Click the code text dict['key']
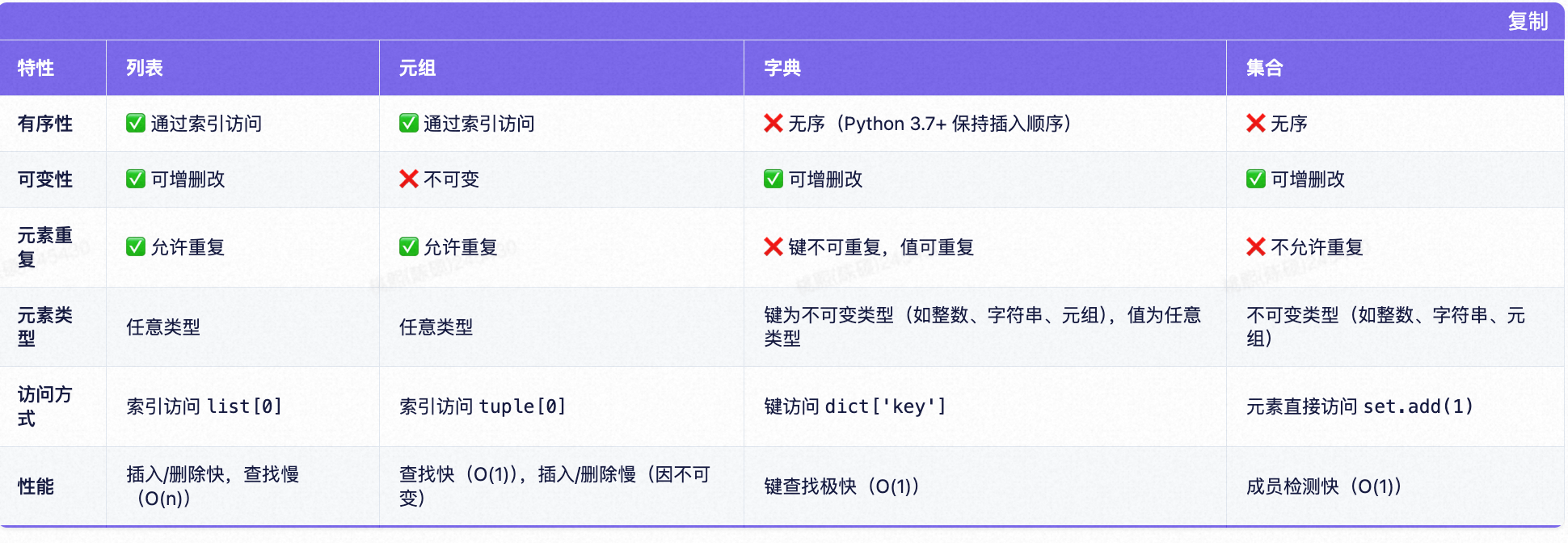1568x543 pixels. click(885, 406)
